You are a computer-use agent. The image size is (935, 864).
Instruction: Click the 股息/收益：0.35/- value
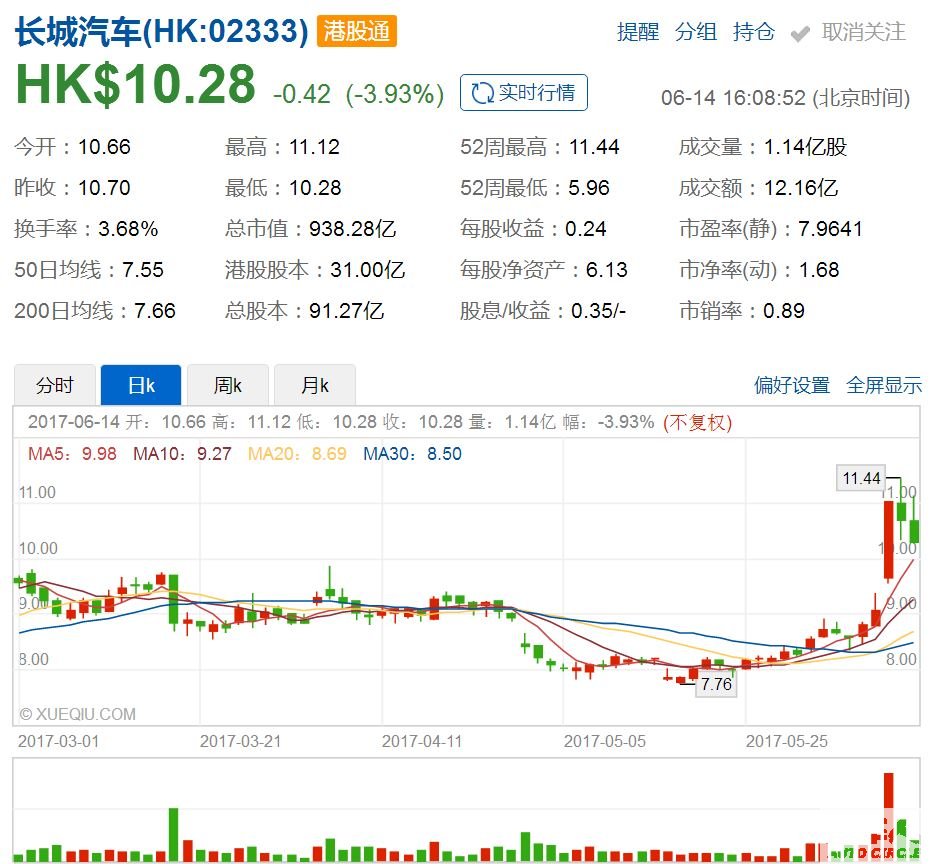[543, 311]
